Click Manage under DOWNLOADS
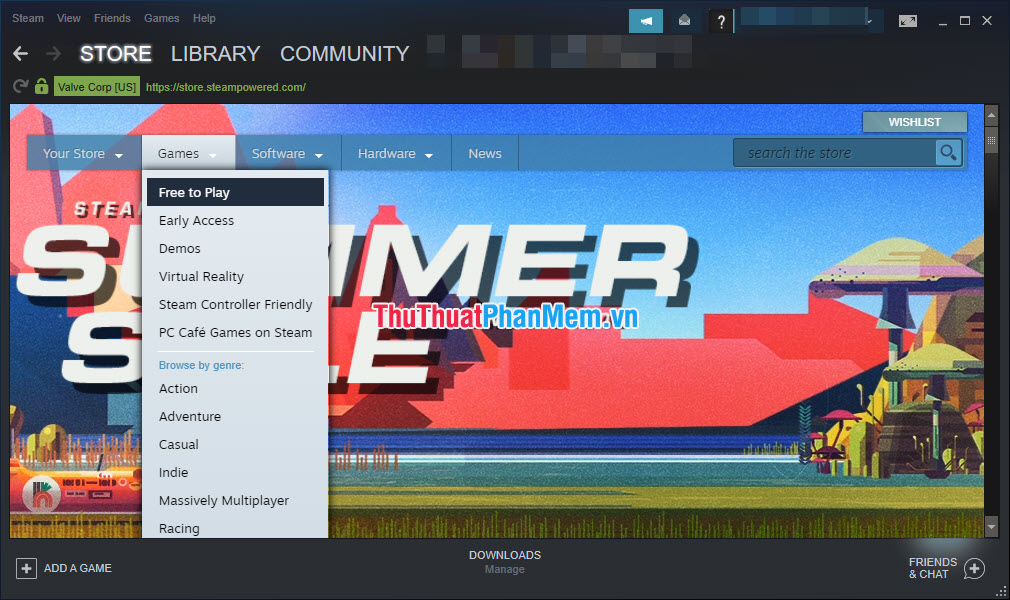The width and height of the screenshot is (1010, 600). click(x=504, y=569)
